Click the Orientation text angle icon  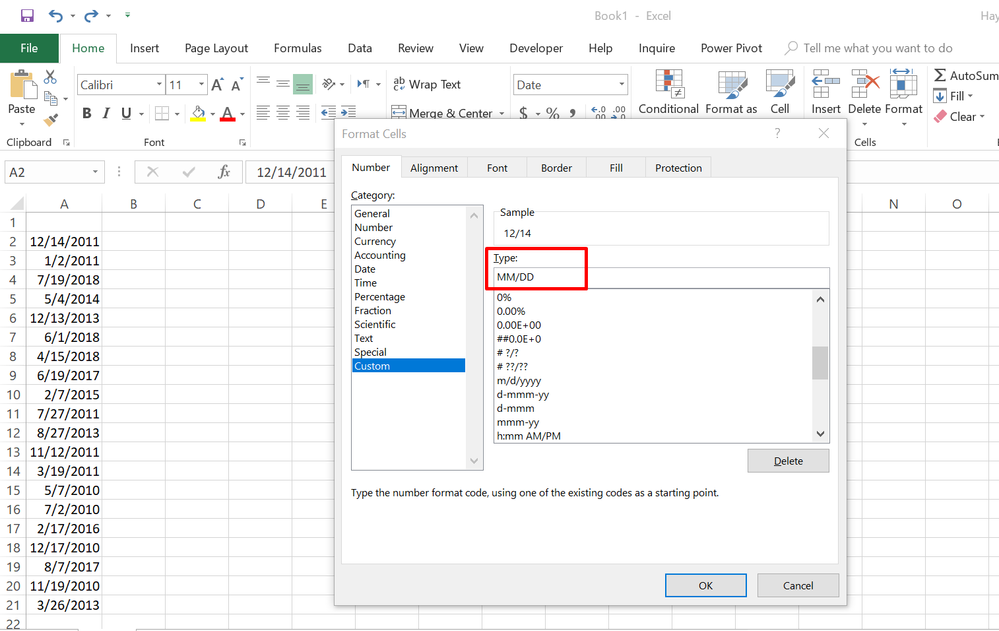point(329,83)
